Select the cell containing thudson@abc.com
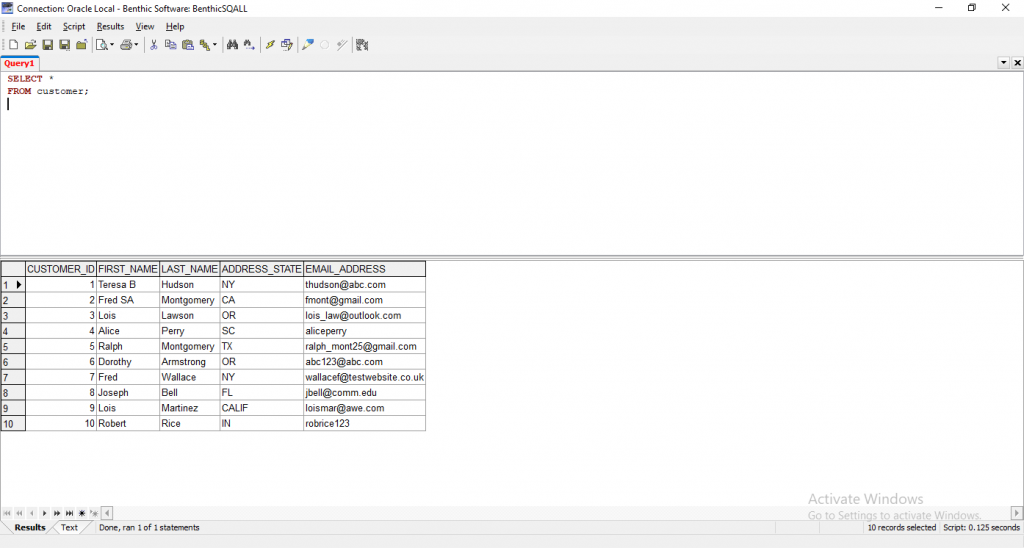This screenshot has height=548, width=1024. [345, 285]
